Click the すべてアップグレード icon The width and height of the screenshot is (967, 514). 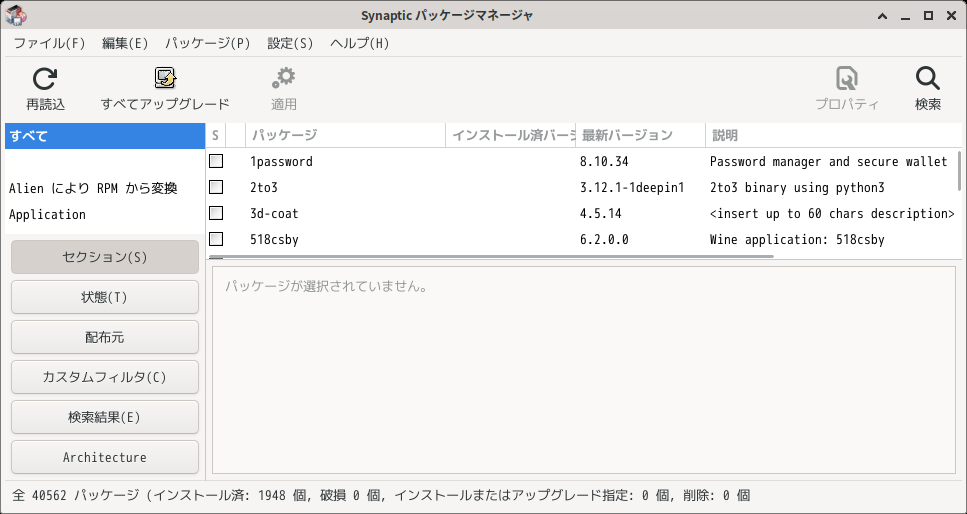(165, 78)
